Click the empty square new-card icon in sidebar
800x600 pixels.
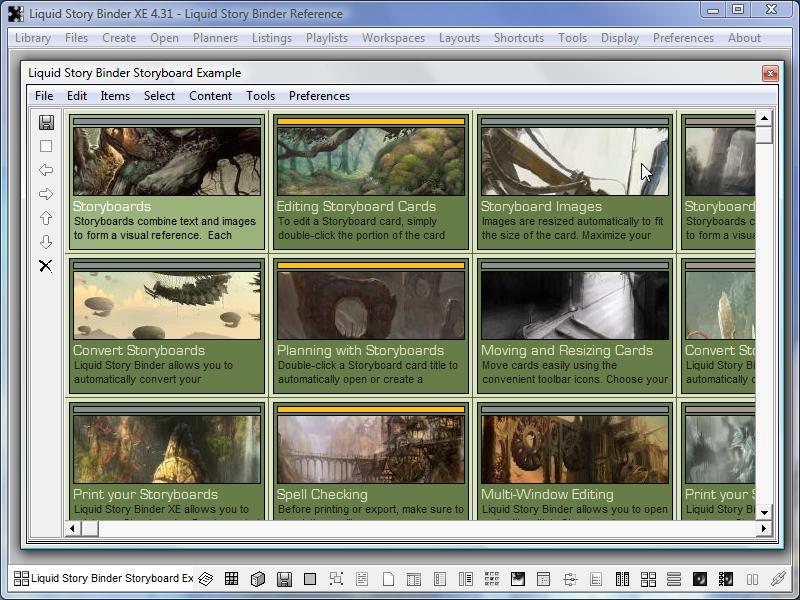tap(46, 146)
